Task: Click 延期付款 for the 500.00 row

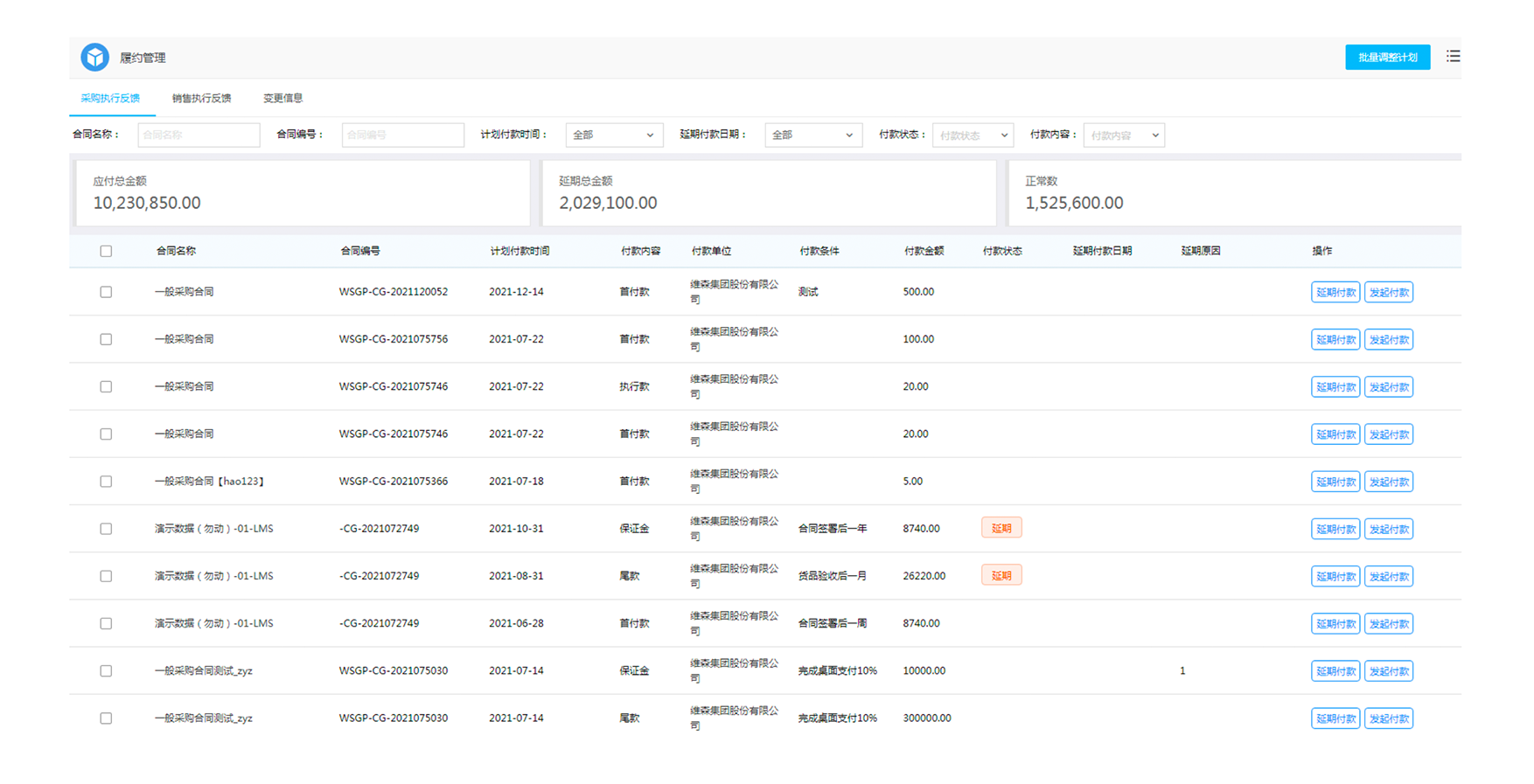Action: click(x=1335, y=292)
